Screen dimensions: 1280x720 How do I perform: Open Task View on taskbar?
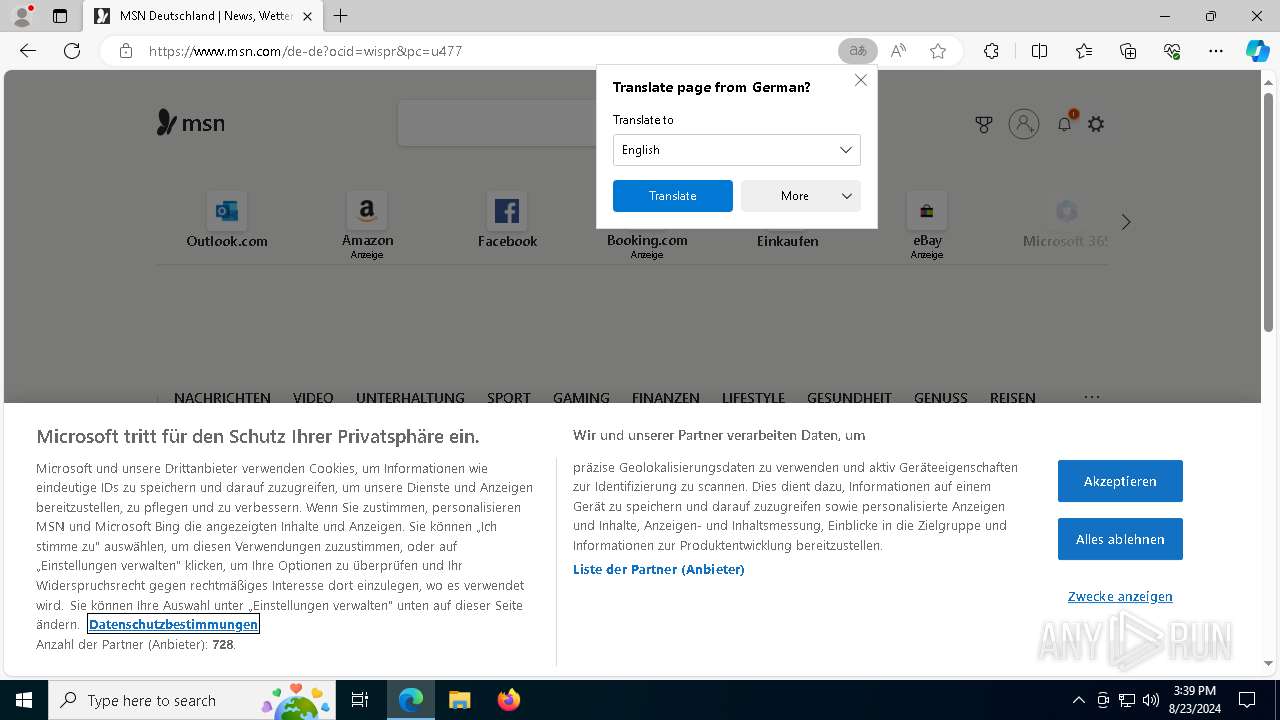tap(360, 700)
